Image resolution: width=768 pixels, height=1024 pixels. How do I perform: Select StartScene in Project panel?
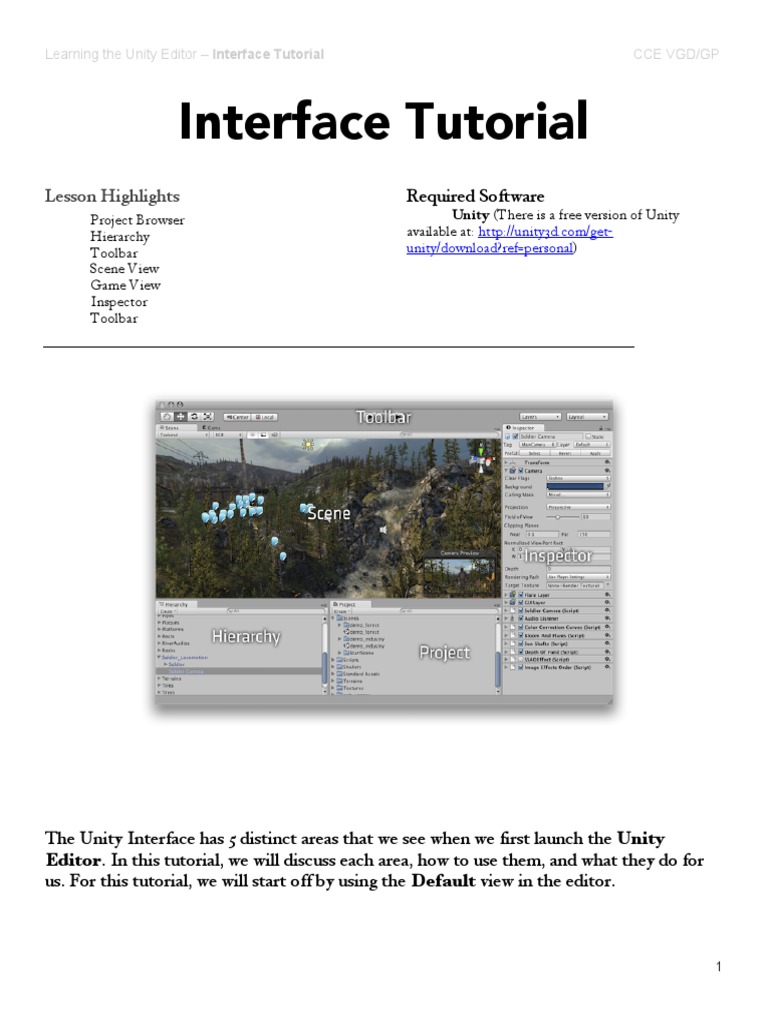pyautogui.click(x=359, y=653)
